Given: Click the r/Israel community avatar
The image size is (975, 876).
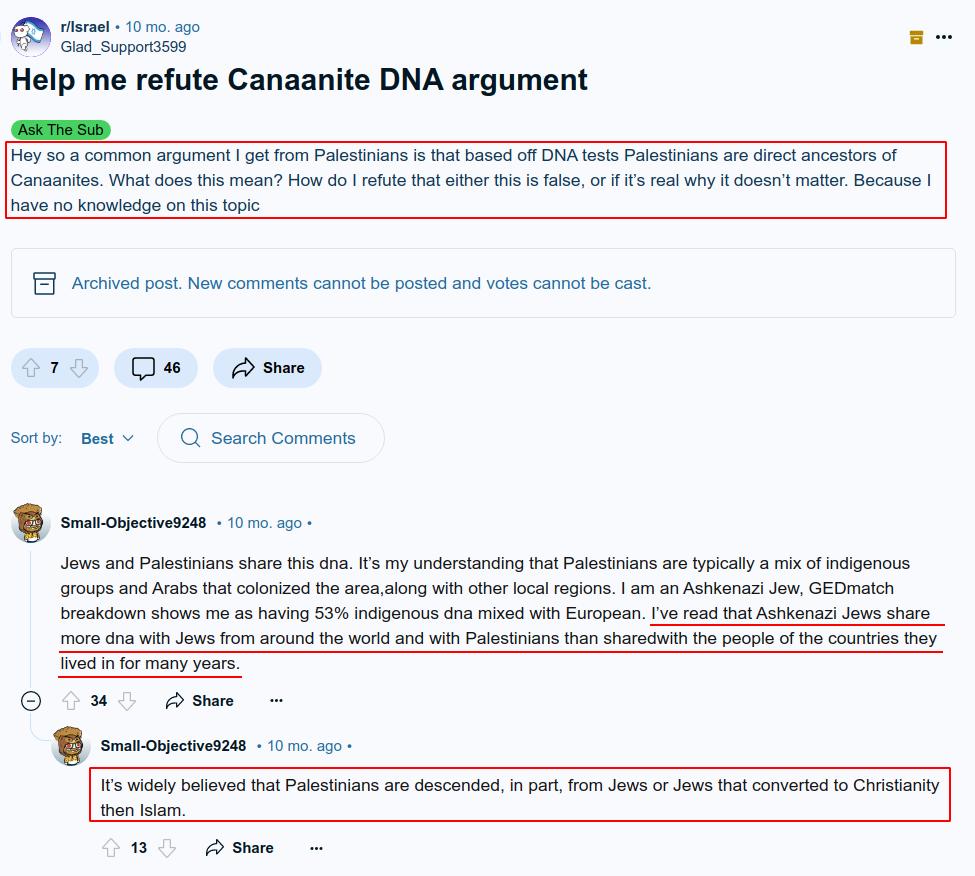Looking at the screenshot, I should tap(31, 37).
